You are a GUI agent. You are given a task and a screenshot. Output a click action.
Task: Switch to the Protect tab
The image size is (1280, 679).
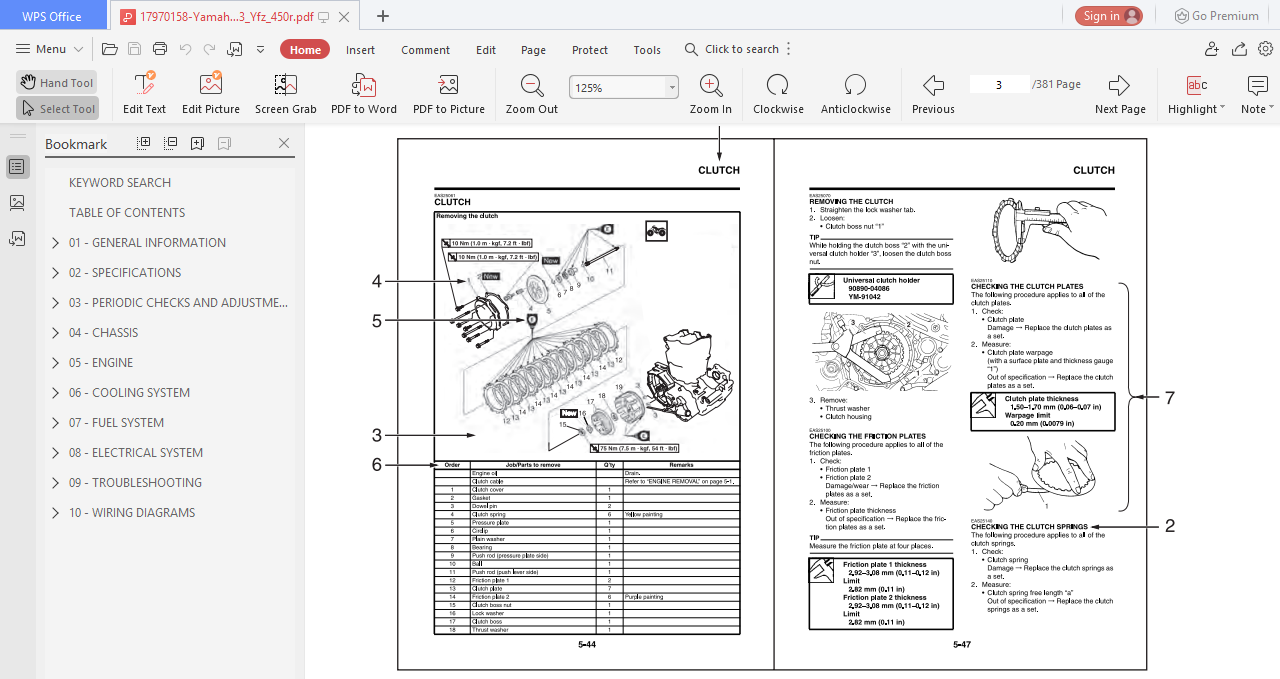tap(590, 50)
